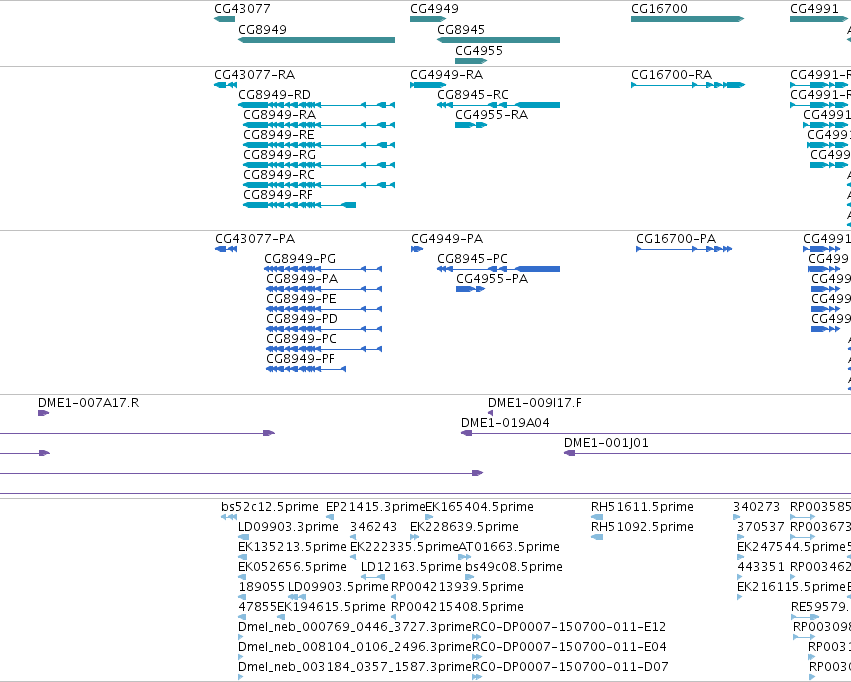Click the Dmel_neb_000769_0446_3727.3prime label
The height and width of the screenshot is (682, 851).
[x=355, y=627]
